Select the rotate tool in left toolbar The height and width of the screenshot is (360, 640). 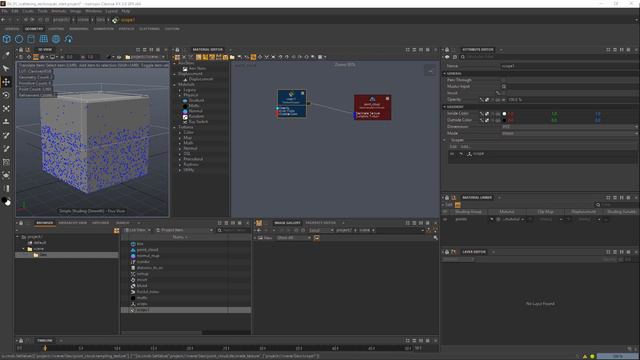point(6,95)
